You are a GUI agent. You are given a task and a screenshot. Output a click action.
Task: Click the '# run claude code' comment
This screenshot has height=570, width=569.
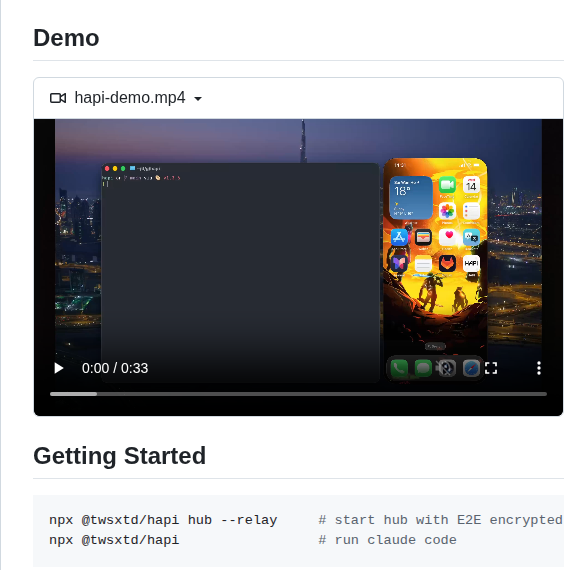388,540
